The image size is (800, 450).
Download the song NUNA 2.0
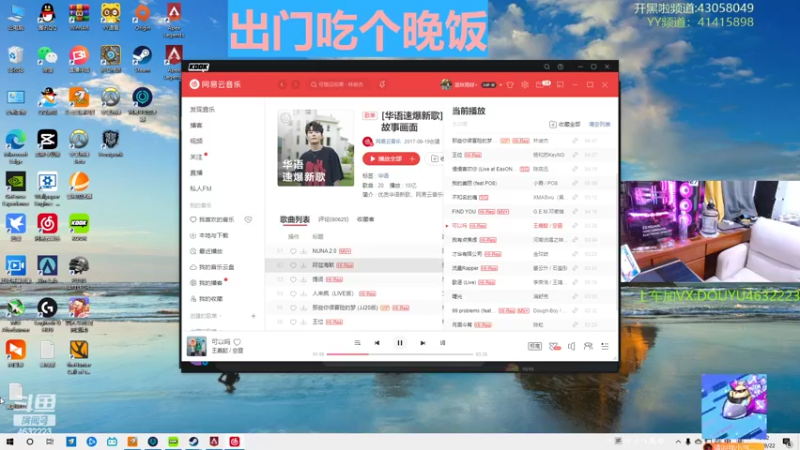point(303,251)
